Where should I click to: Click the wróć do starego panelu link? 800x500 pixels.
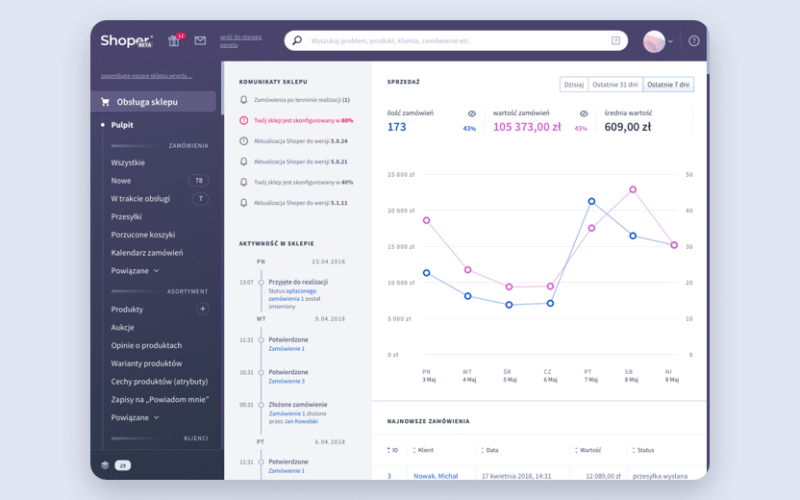[241, 41]
